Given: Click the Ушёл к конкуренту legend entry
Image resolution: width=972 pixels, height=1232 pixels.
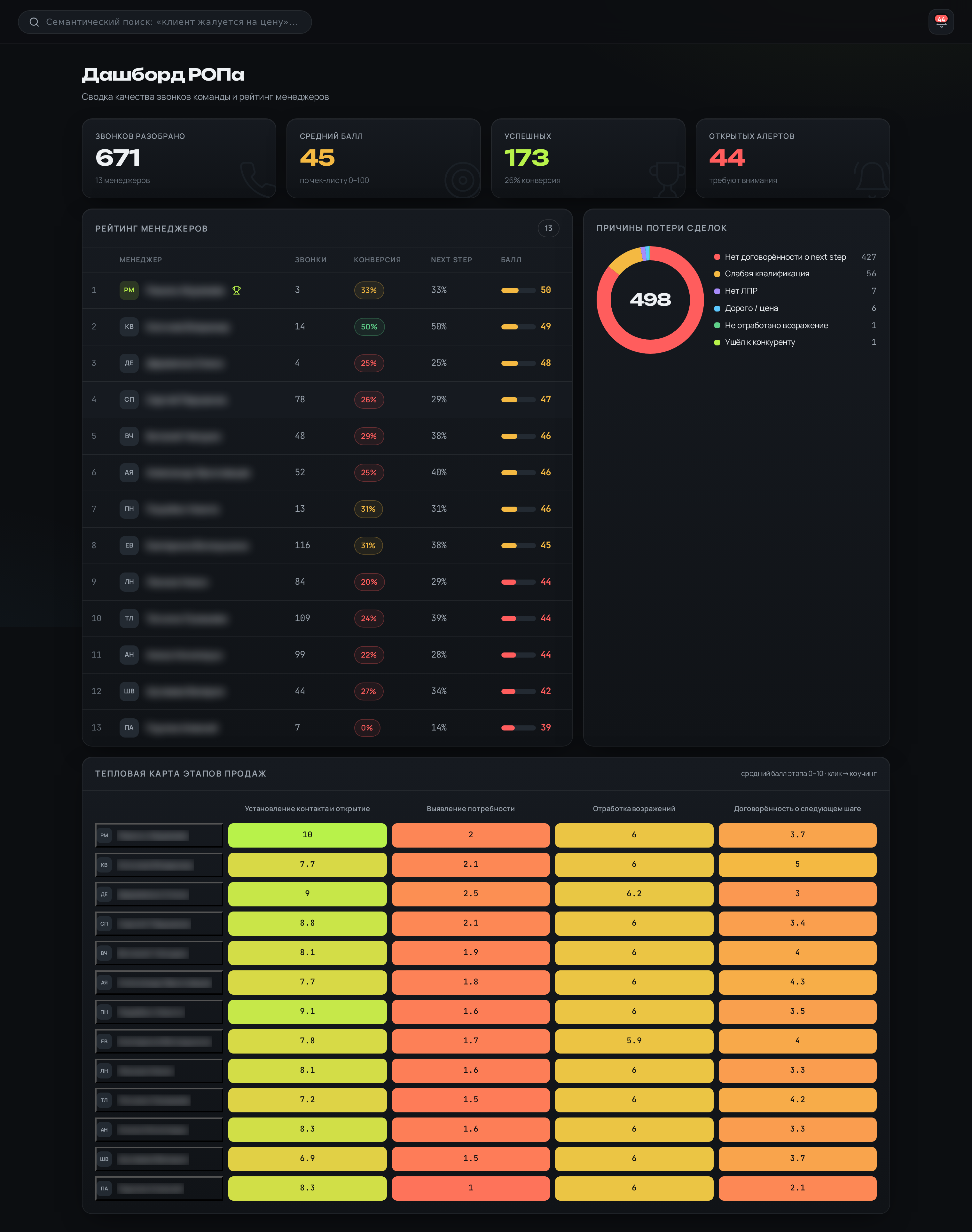Looking at the screenshot, I should pos(795,342).
